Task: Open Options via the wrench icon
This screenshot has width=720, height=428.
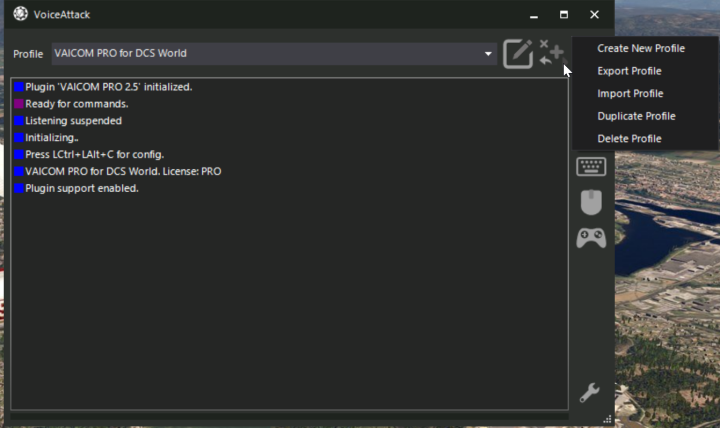Action: pos(590,393)
